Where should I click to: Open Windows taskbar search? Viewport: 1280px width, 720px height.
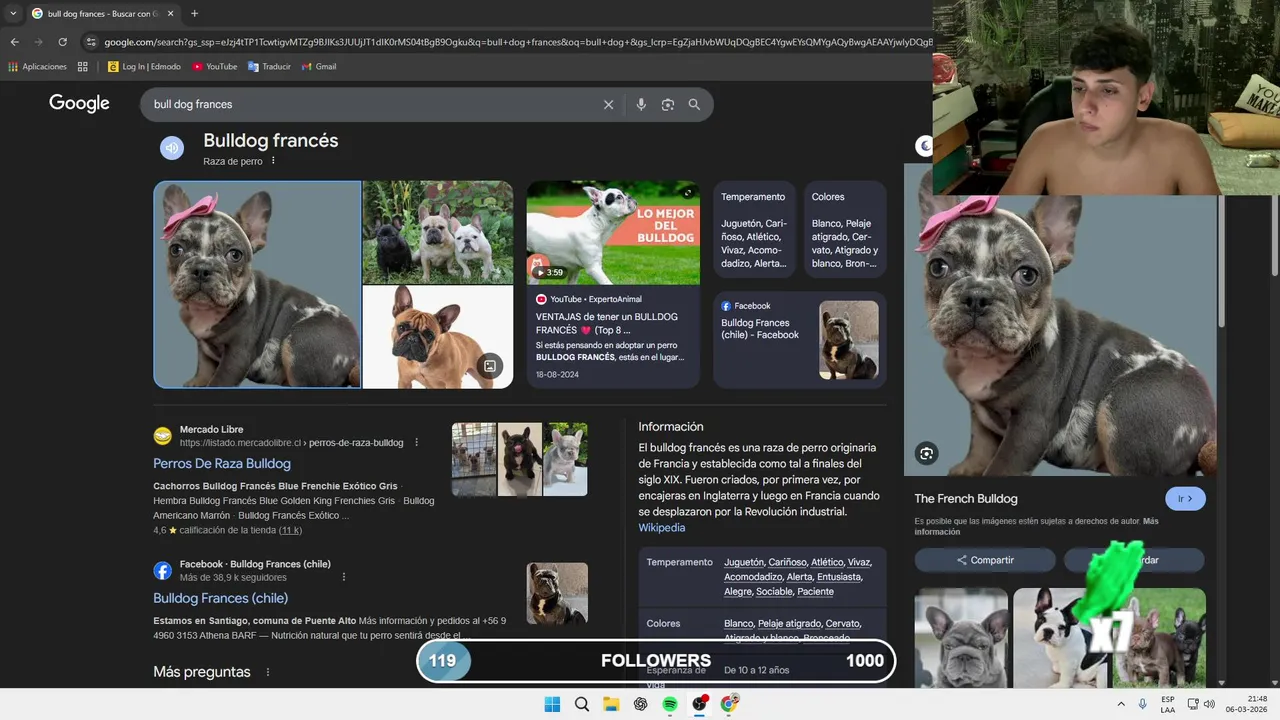[582, 704]
